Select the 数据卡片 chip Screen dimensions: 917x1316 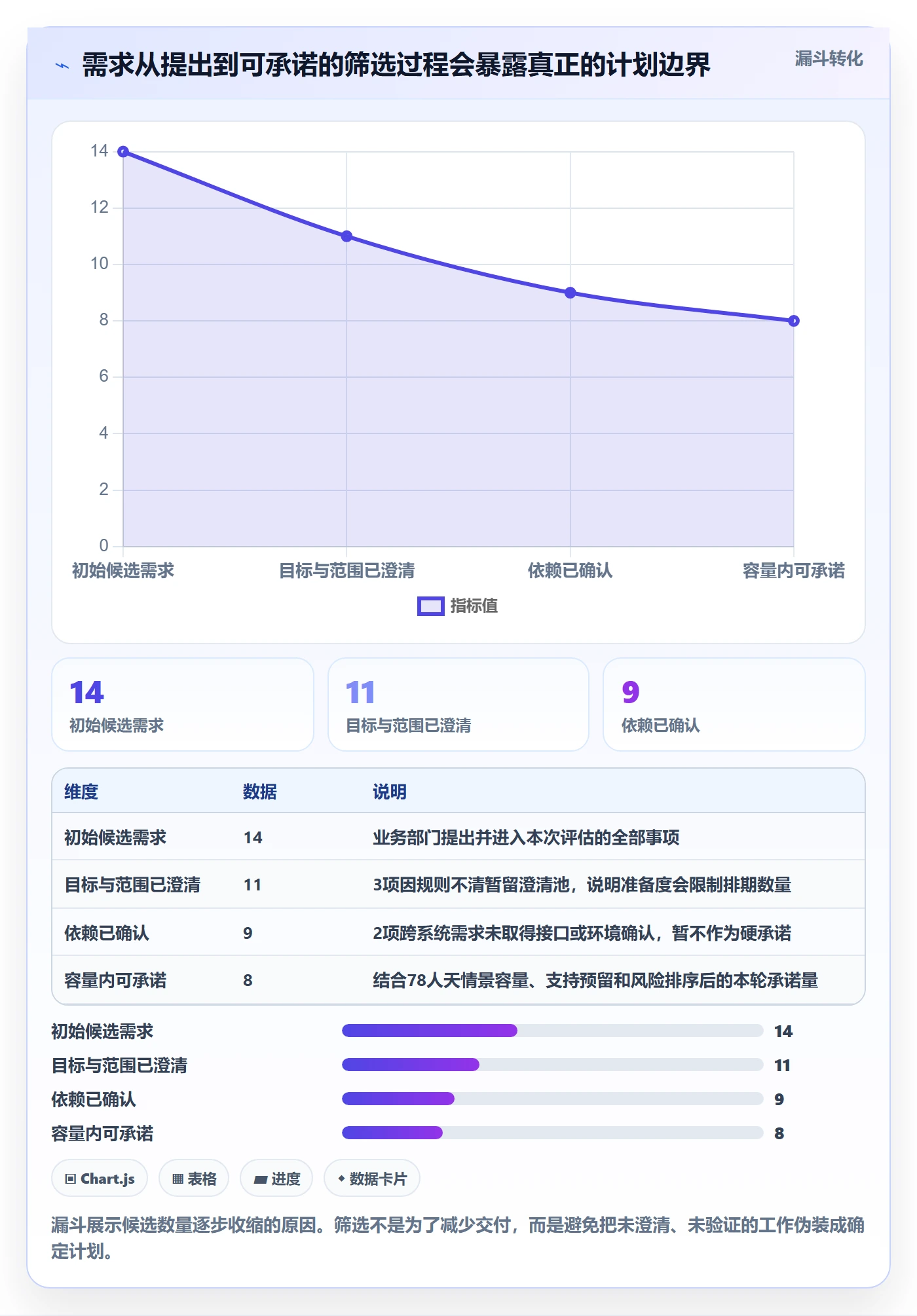(372, 1179)
